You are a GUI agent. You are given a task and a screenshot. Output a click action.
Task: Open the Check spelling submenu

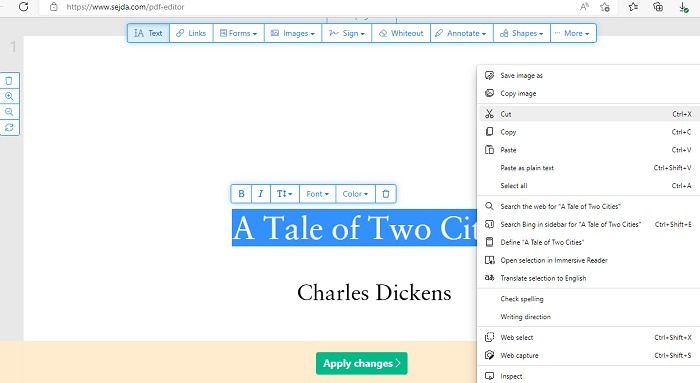click(588, 299)
